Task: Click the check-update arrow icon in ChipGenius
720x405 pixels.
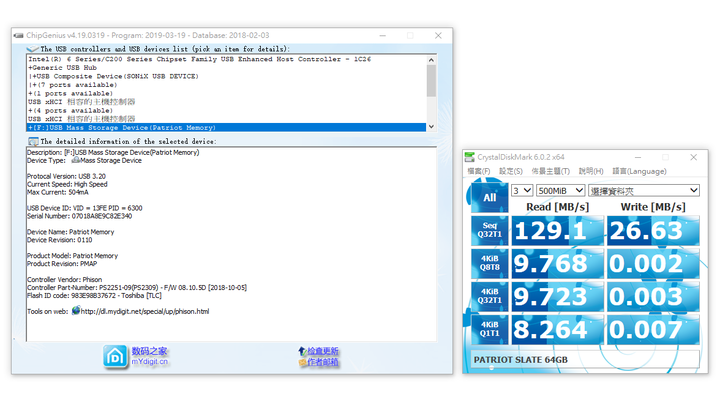Action: [302, 351]
